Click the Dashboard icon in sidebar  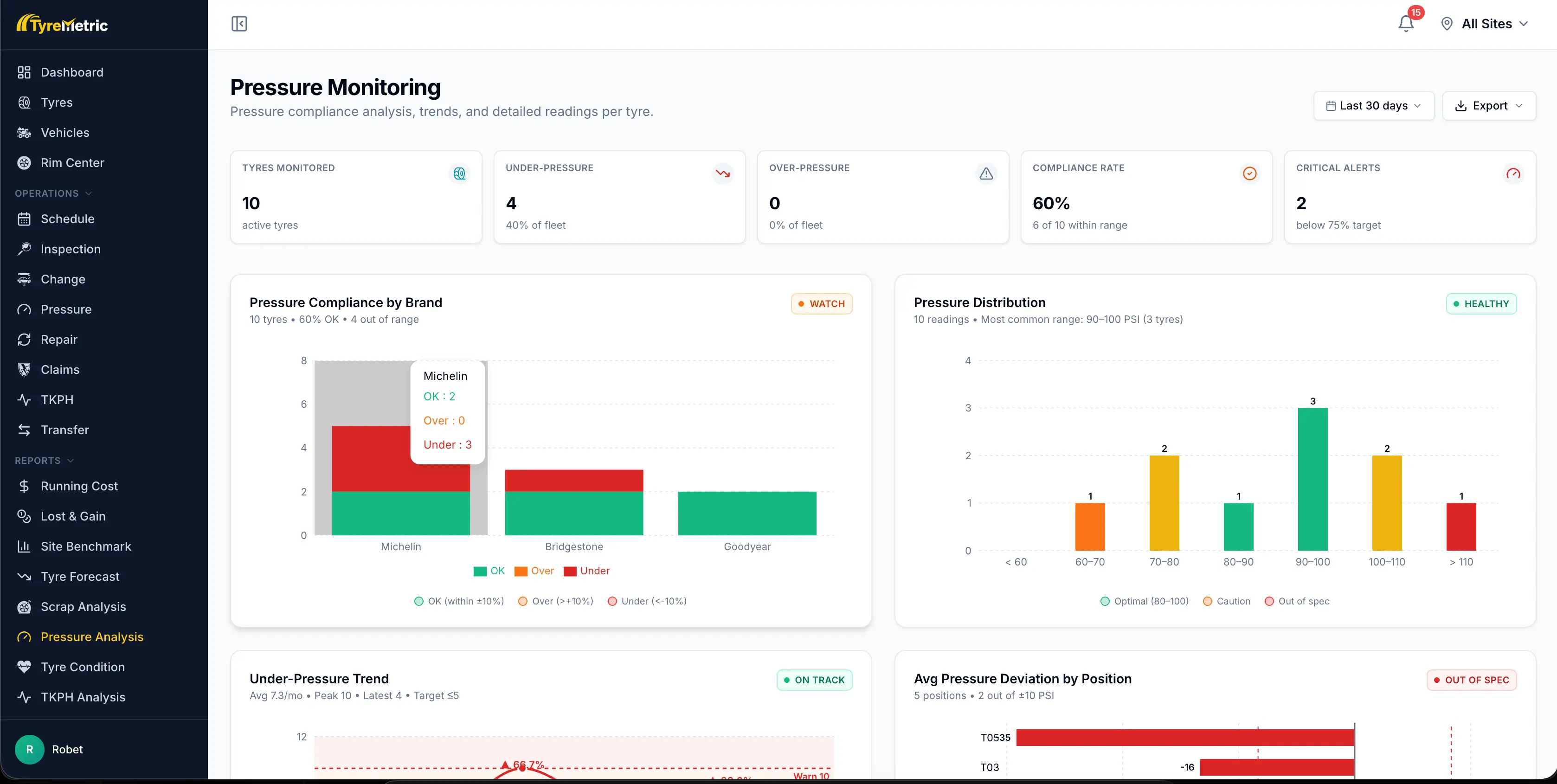coord(24,72)
